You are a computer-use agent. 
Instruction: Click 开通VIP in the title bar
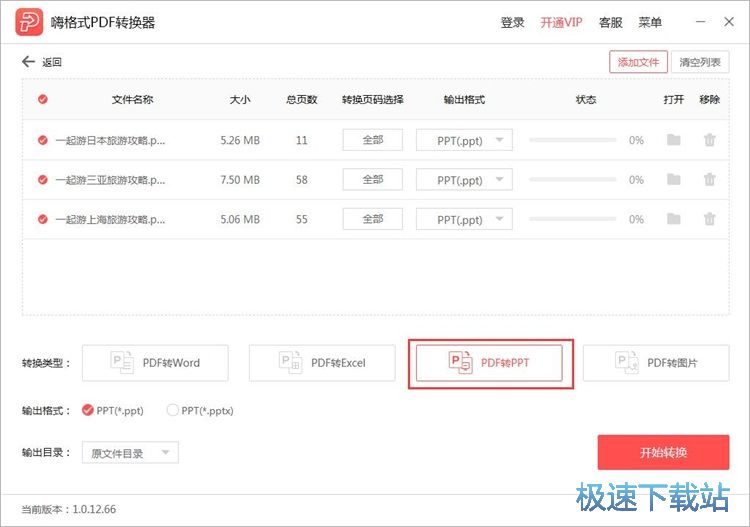tap(561, 22)
